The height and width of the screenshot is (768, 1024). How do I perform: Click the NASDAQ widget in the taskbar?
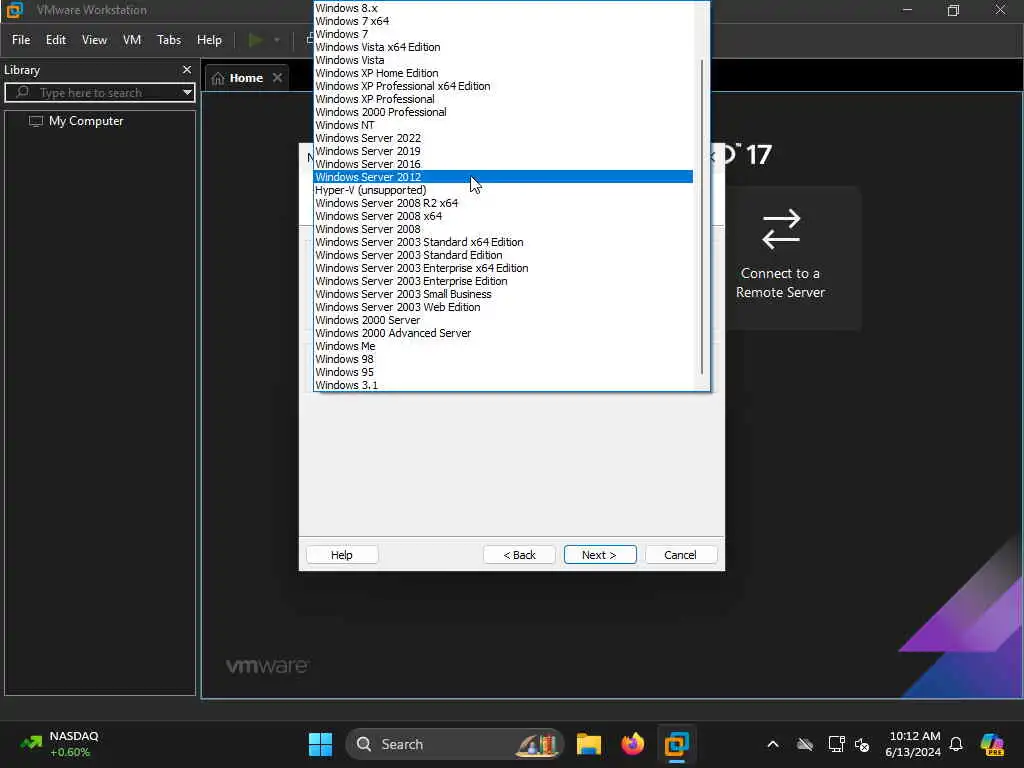[x=59, y=744]
